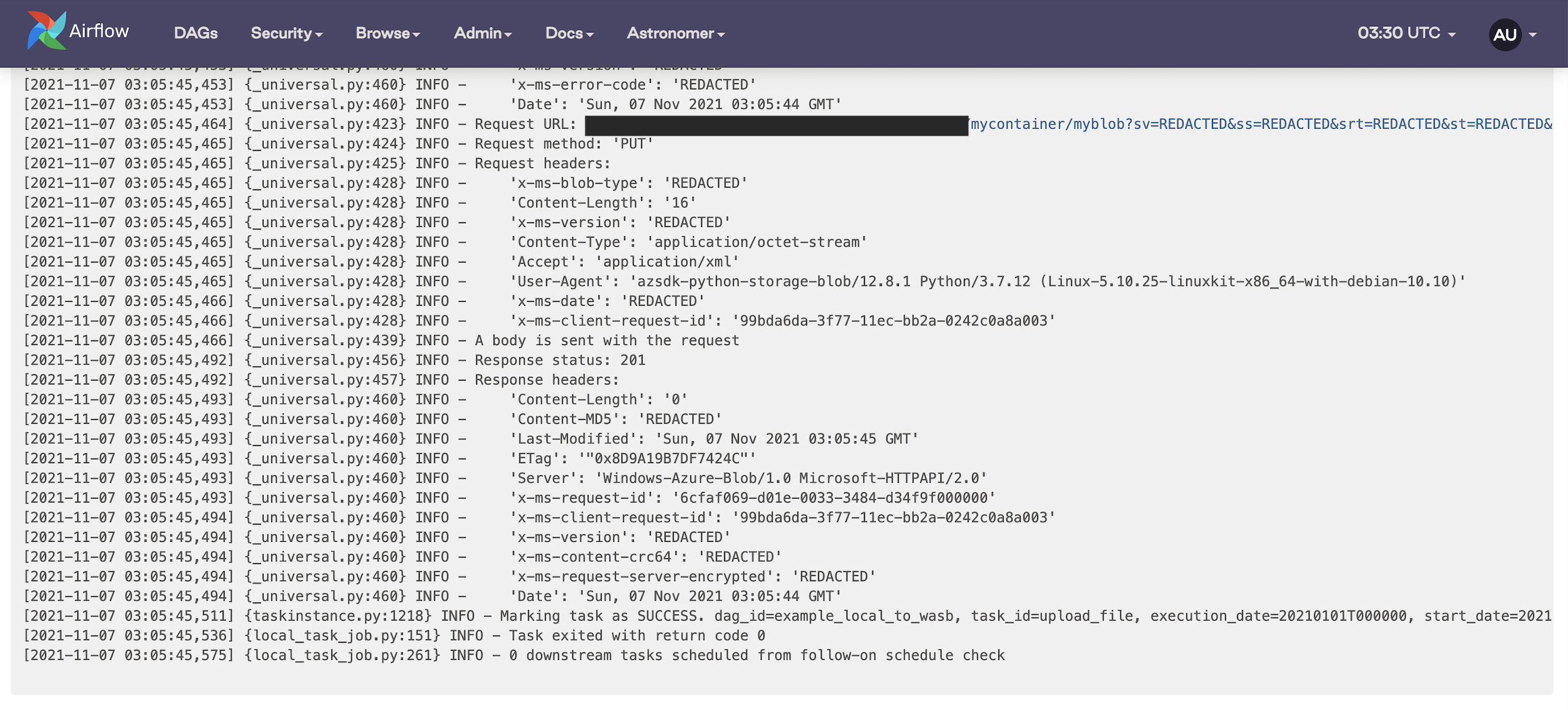Click the Airflow pinwheel logo
This screenshot has width=1568, height=710.
coord(46,31)
